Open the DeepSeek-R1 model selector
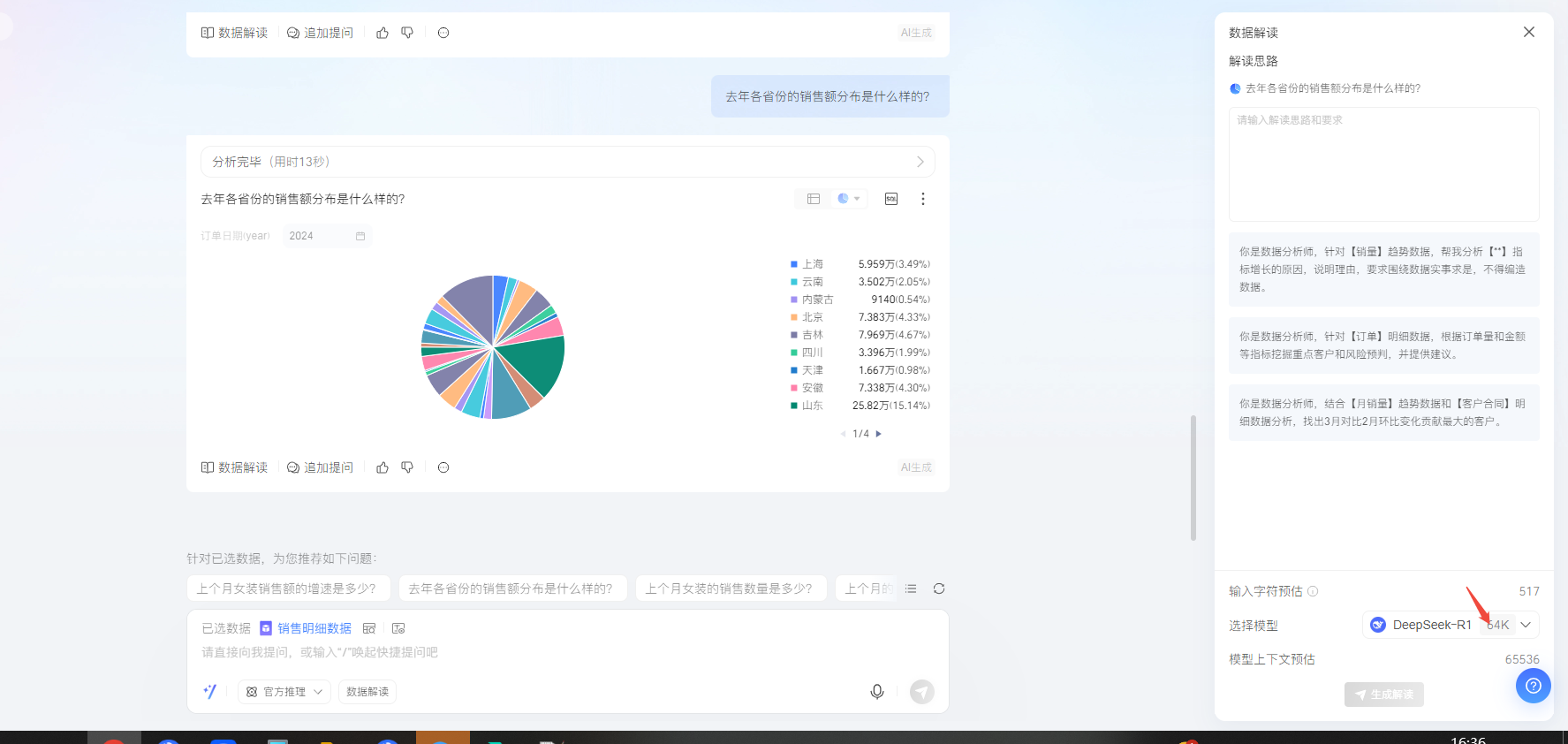Image resolution: width=1568 pixels, height=744 pixels. [x=1450, y=625]
